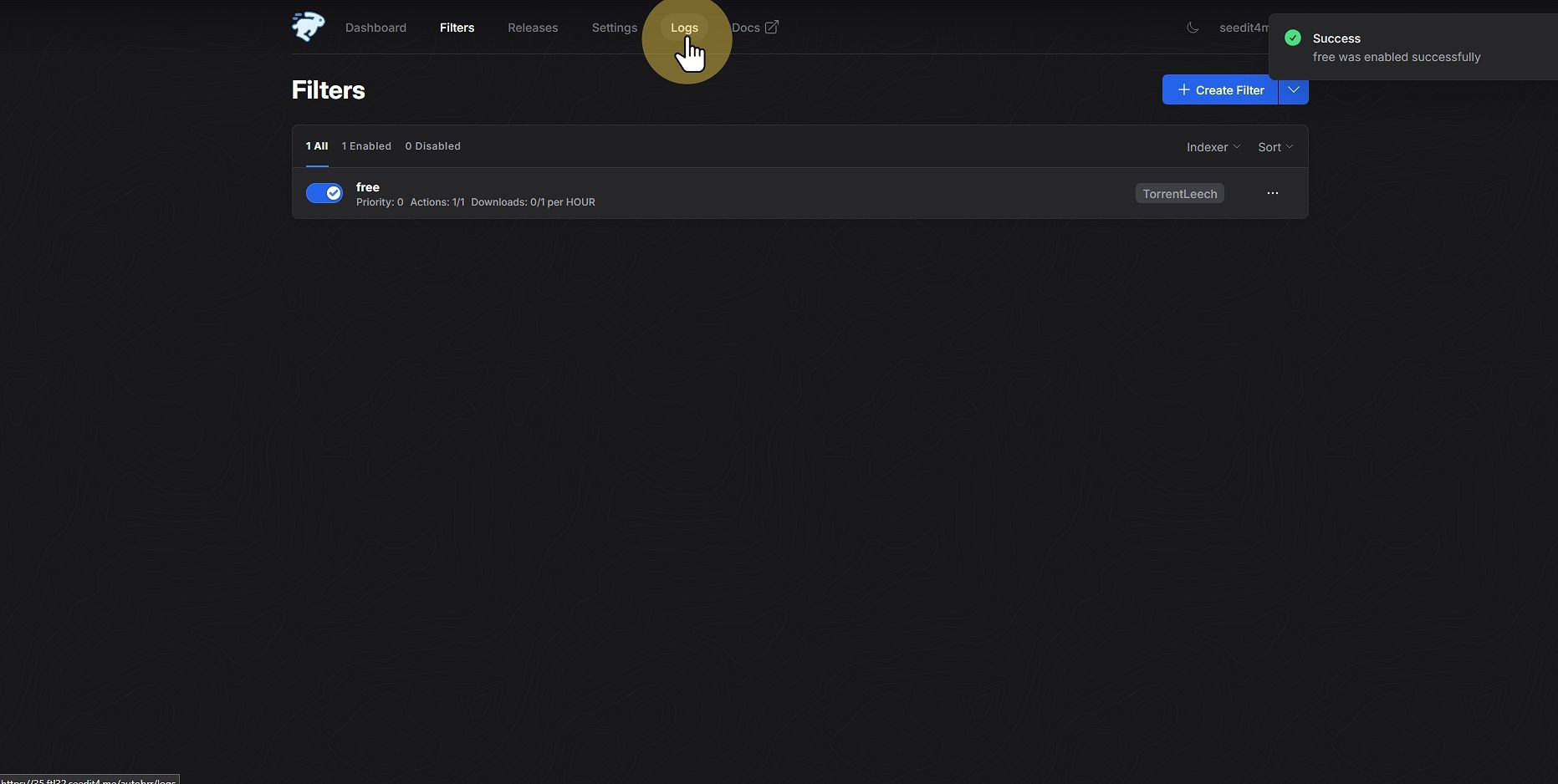
Task: Open the Logs page
Action: coord(684,28)
